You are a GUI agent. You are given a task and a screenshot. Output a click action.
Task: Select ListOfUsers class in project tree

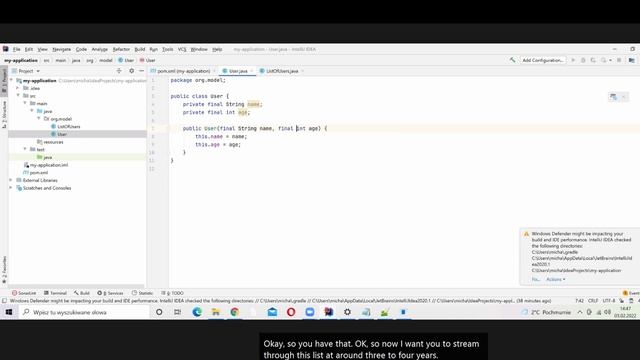point(69,127)
